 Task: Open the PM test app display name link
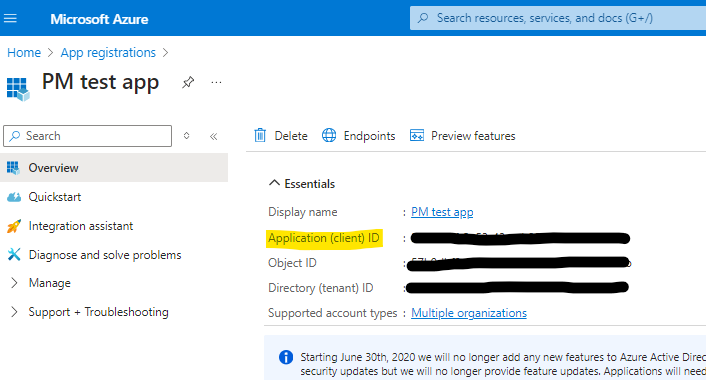tap(442, 212)
